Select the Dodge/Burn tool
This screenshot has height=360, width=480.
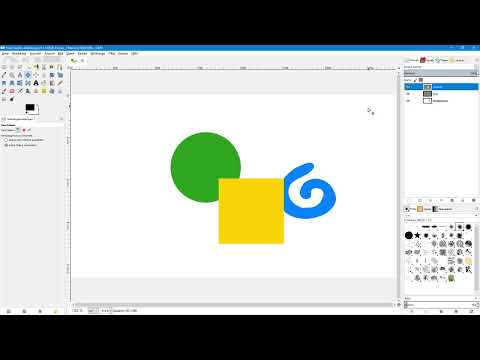click(12, 99)
